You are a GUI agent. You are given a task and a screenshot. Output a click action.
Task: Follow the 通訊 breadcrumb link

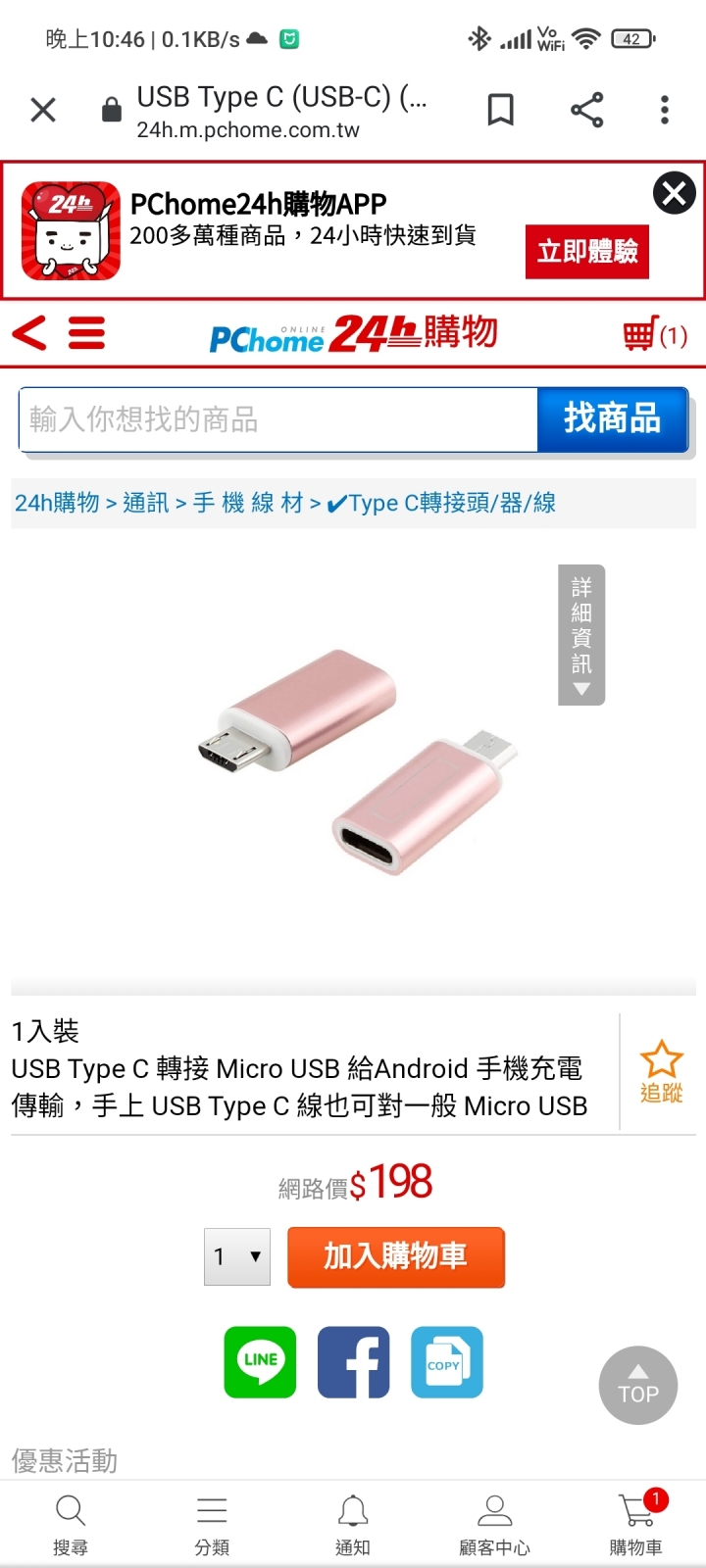tap(146, 503)
